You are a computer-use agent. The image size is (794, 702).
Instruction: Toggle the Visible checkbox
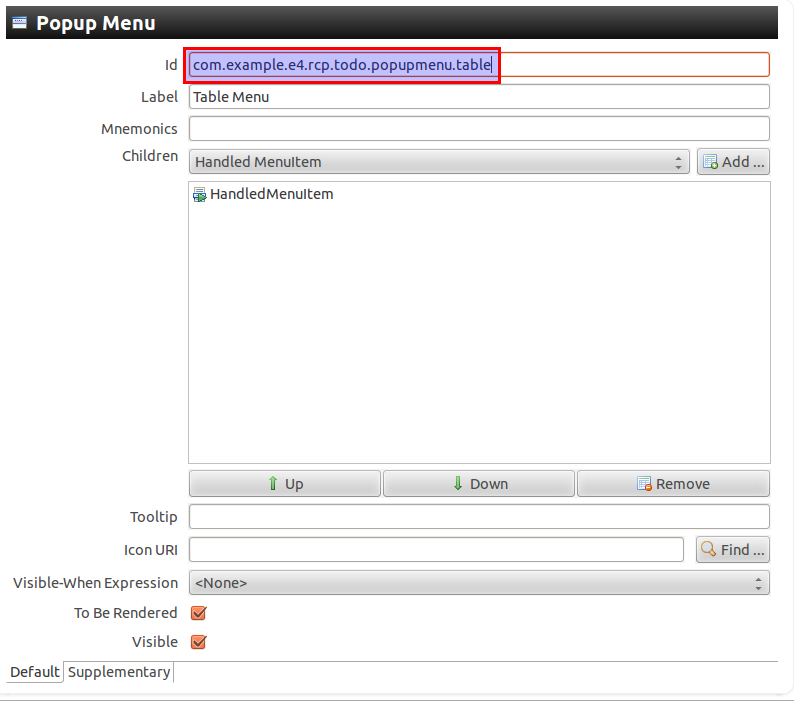(x=198, y=642)
